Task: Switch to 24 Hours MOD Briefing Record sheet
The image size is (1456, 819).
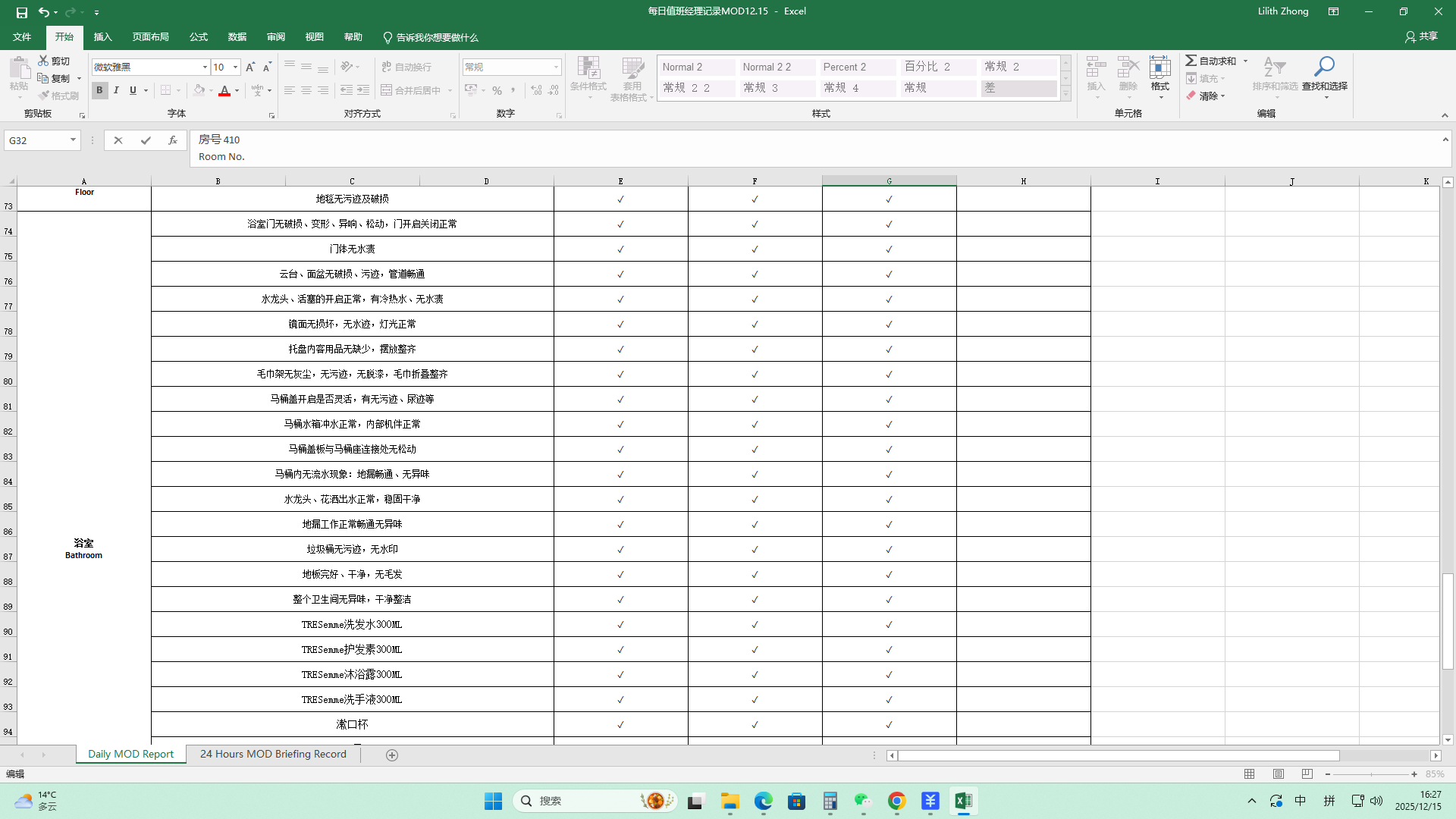Action: [273, 754]
